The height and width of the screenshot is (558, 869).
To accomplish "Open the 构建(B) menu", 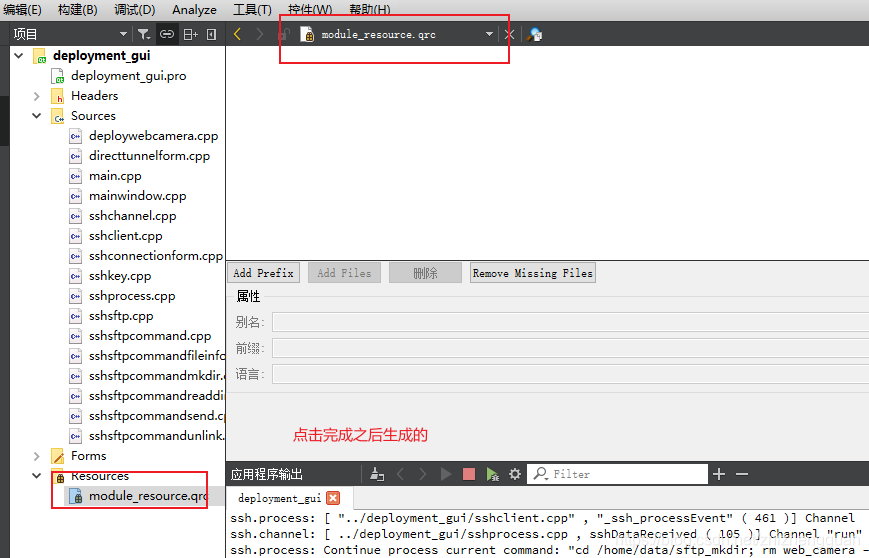I will (78, 9).
